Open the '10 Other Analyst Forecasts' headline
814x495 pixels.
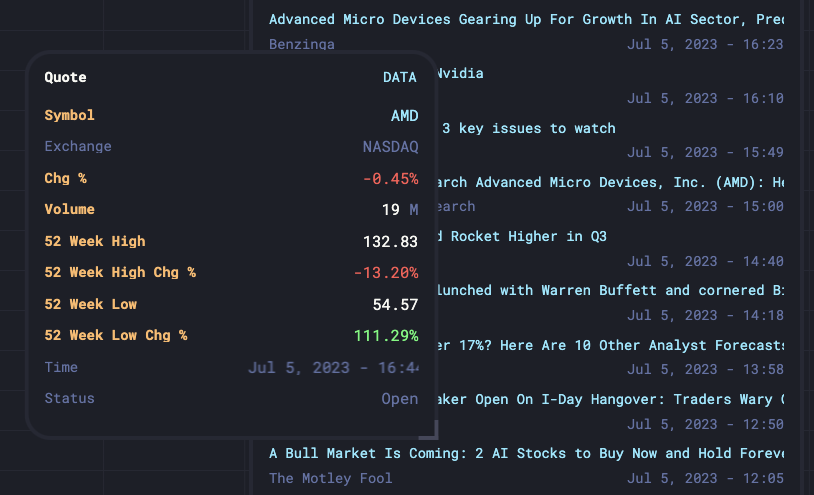[x=610, y=345]
